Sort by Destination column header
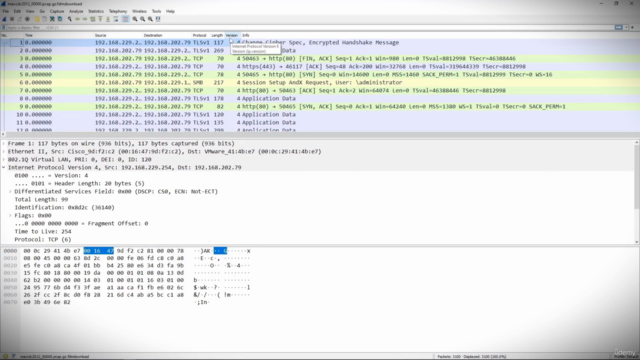This screenshot has height=360, width=640. pos(167,36)
